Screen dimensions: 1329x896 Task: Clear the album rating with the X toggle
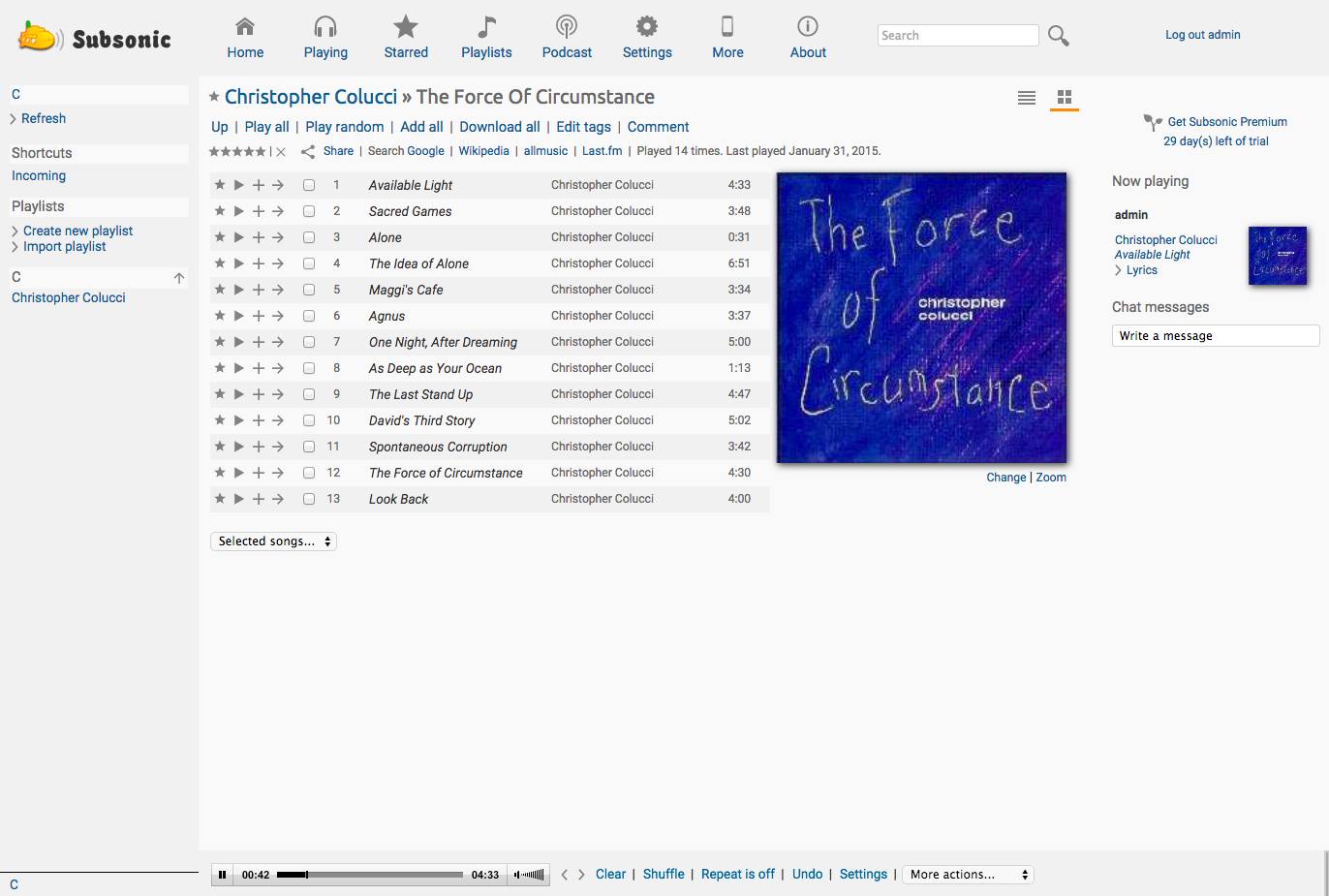click(280, 151)
